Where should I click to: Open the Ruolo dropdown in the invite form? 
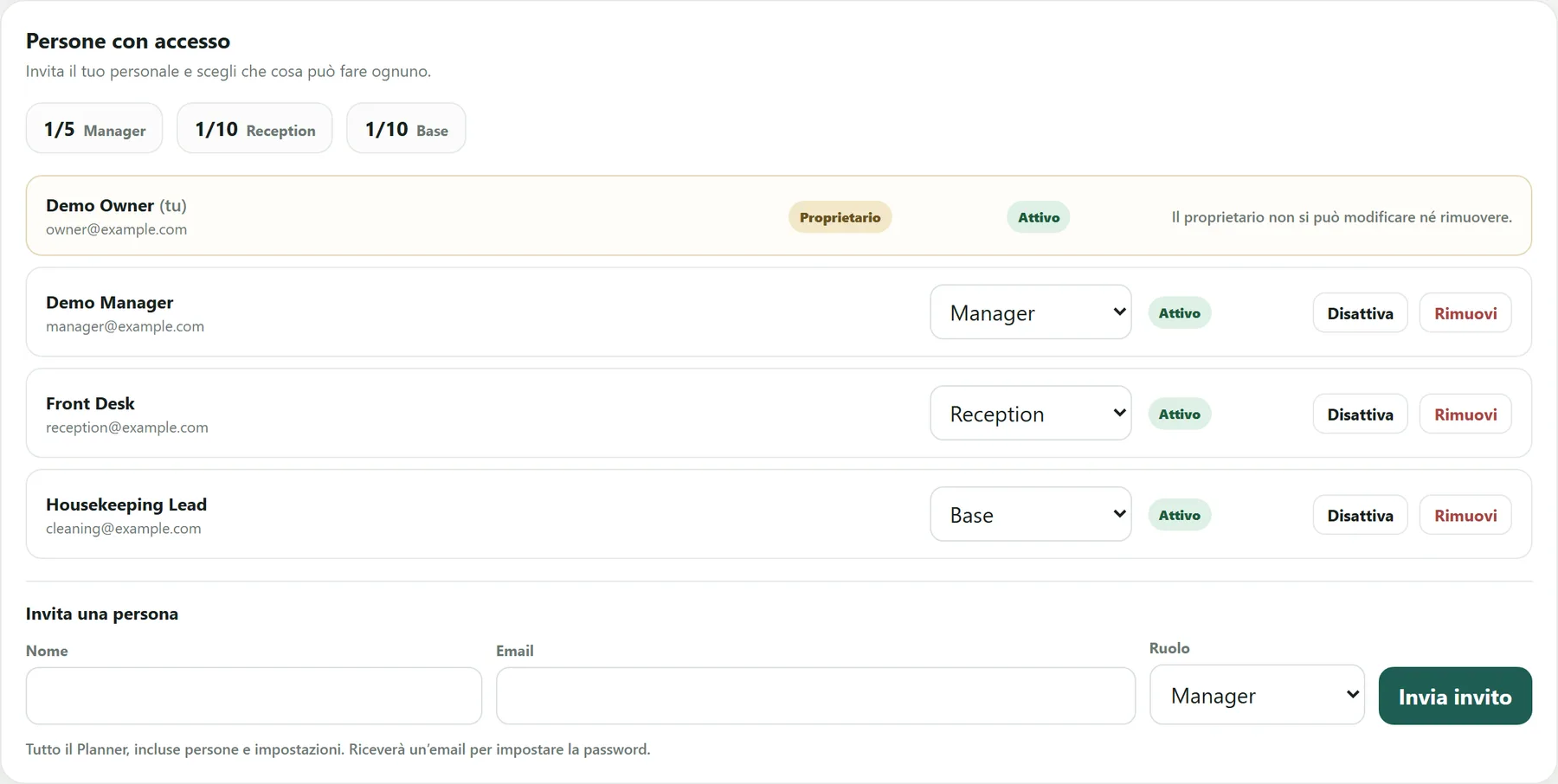coord(1257,695)
